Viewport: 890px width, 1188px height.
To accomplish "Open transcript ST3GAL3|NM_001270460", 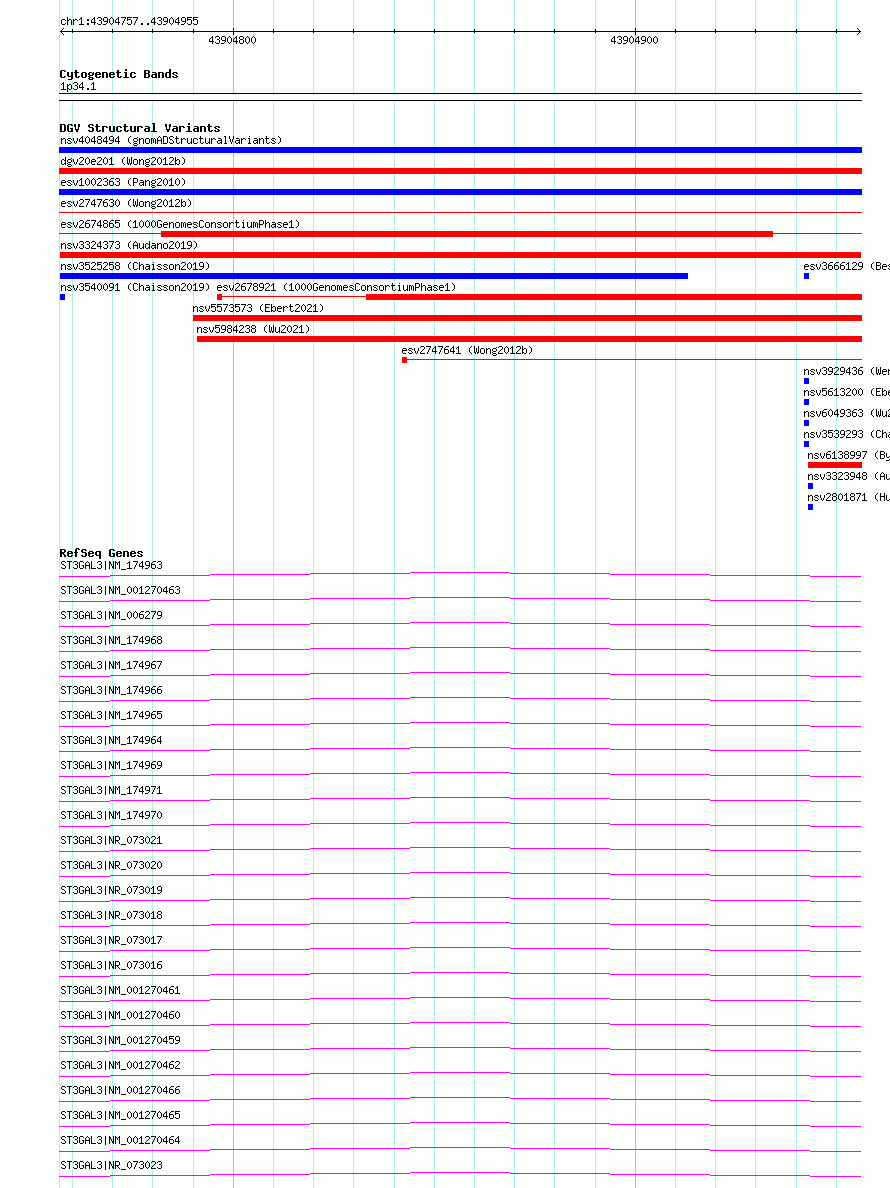I will point(120,1015).
